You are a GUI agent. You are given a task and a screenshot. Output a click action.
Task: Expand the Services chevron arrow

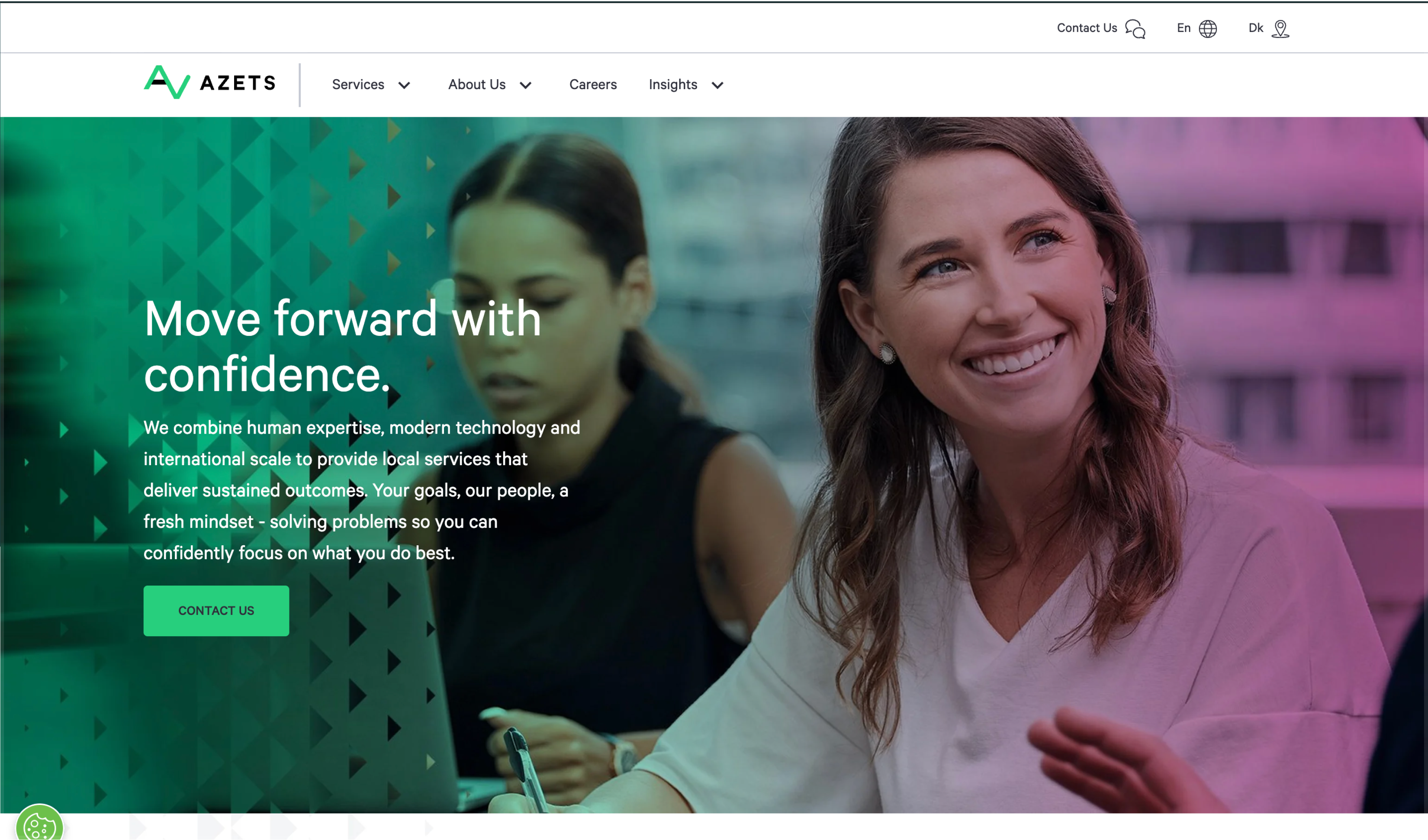[404, 86]
